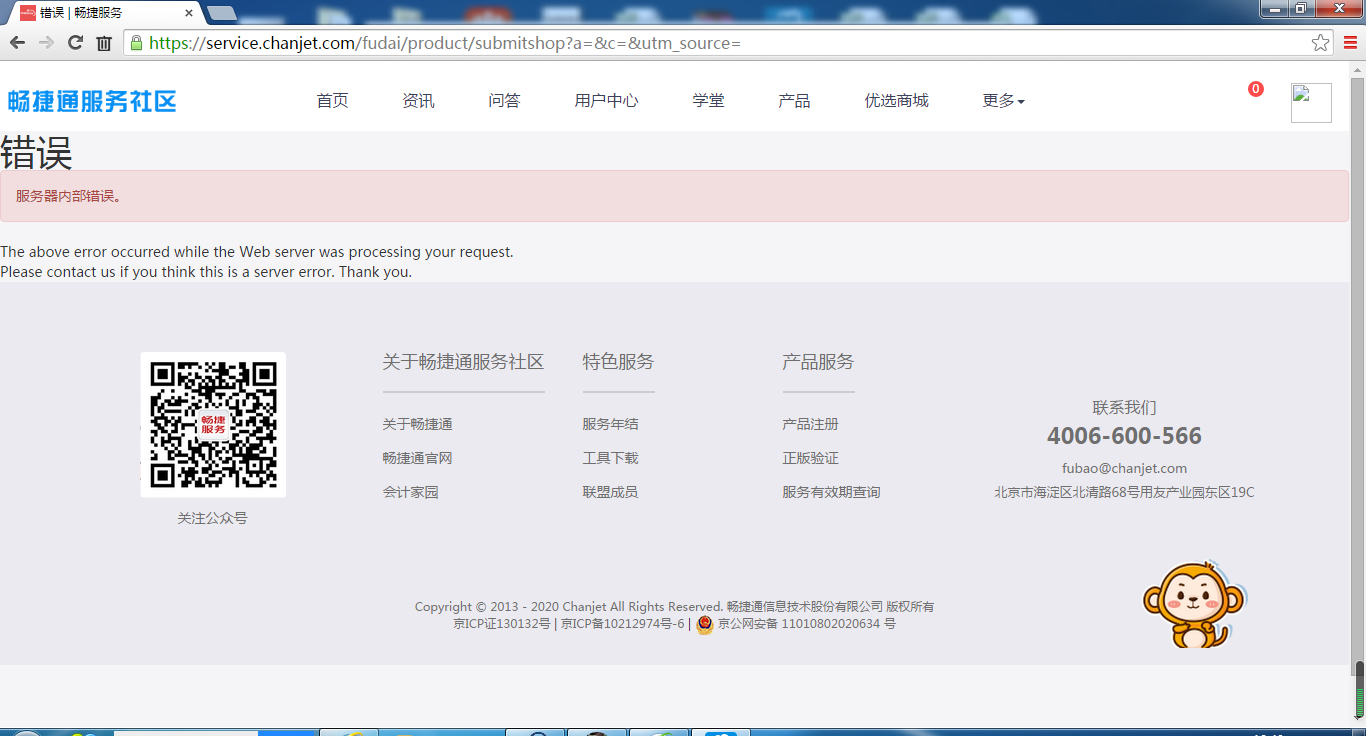
Task: Click the 产品服务 footer heading
Action: click(819, 362)
